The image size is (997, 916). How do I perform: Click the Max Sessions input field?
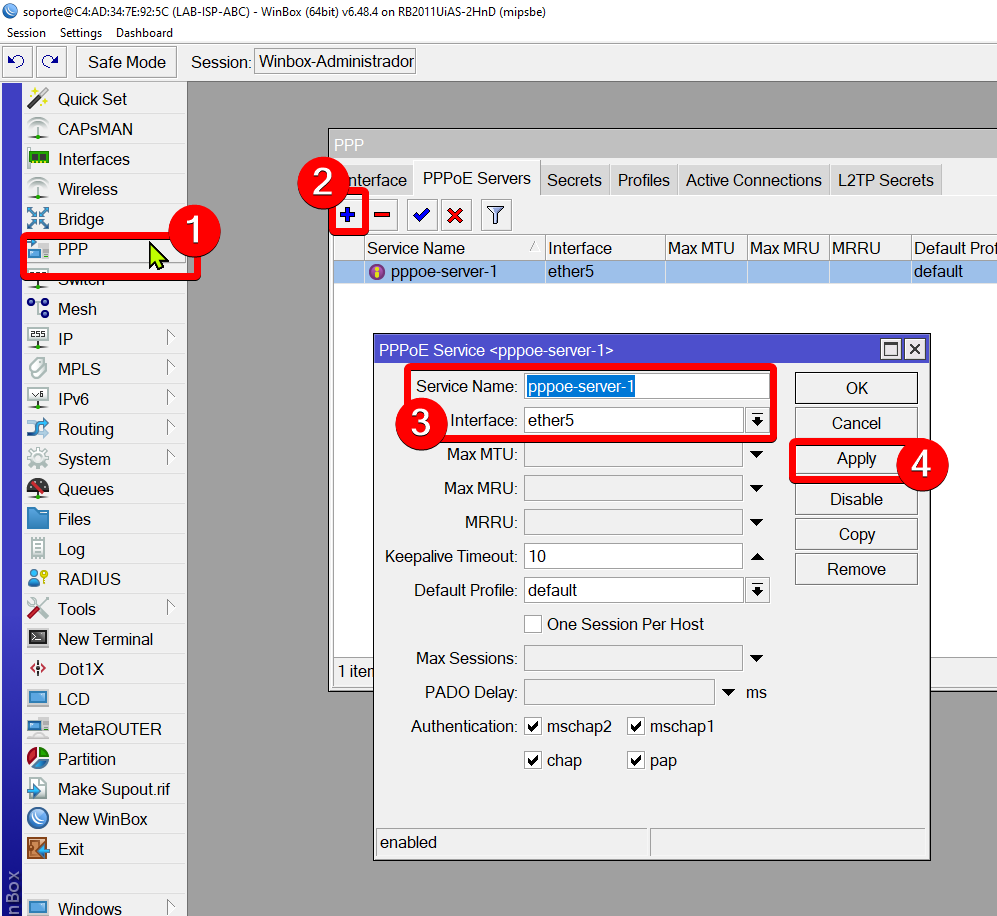[x=630, y=658]
